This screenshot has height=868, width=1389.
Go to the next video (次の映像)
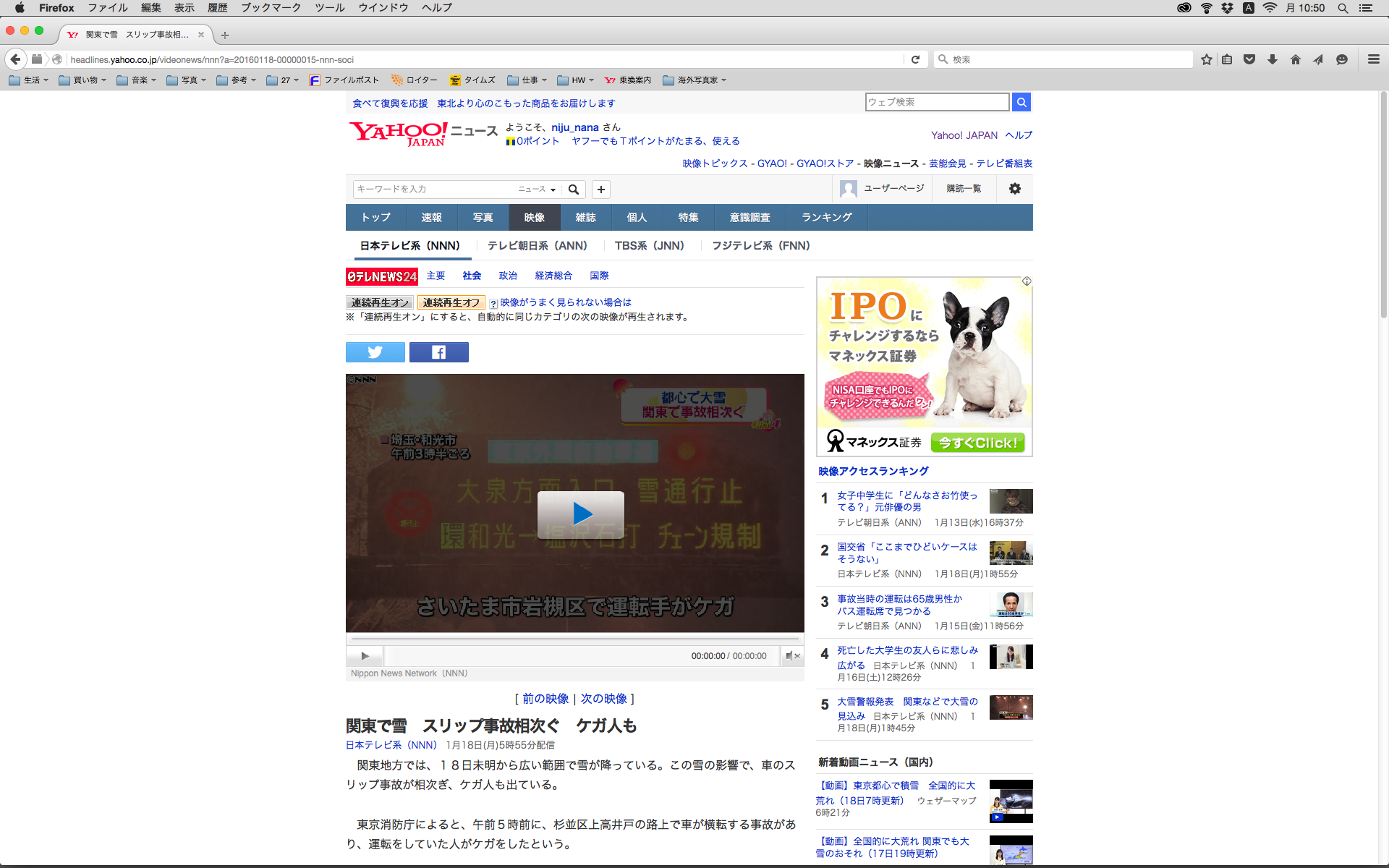tap(603, 699)
